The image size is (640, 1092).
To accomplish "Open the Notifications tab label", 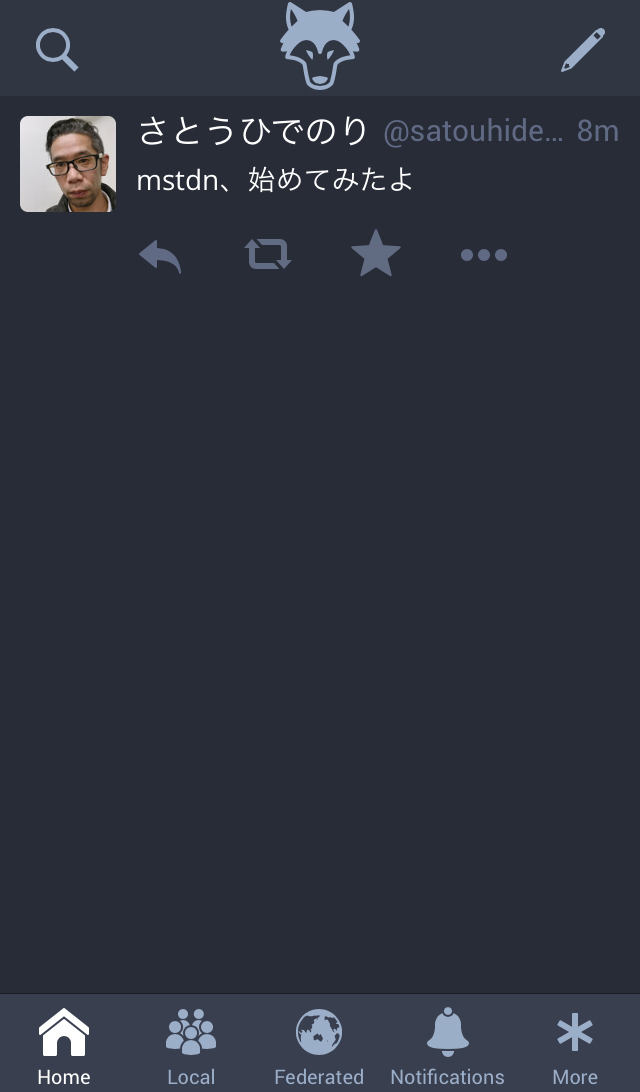I will coord(447,1077).
